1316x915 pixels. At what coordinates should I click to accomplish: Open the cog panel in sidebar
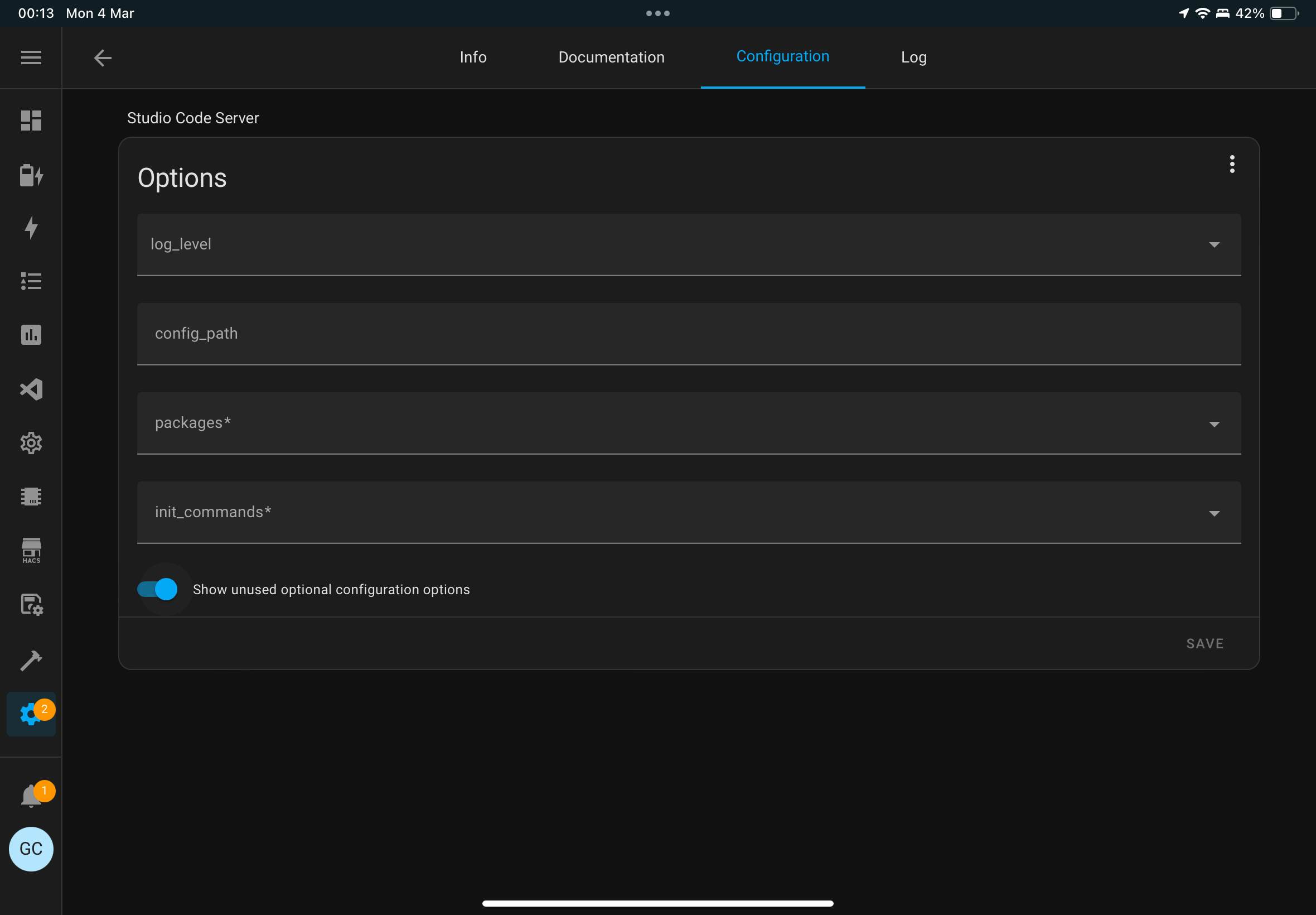pos(31,443)
